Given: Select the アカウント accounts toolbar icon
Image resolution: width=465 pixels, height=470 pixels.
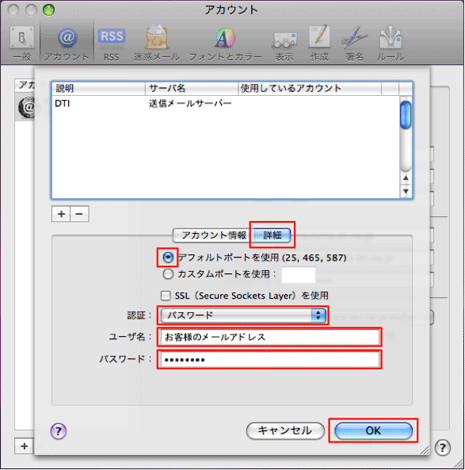Looking at the screenshot, I should point(67,44).
